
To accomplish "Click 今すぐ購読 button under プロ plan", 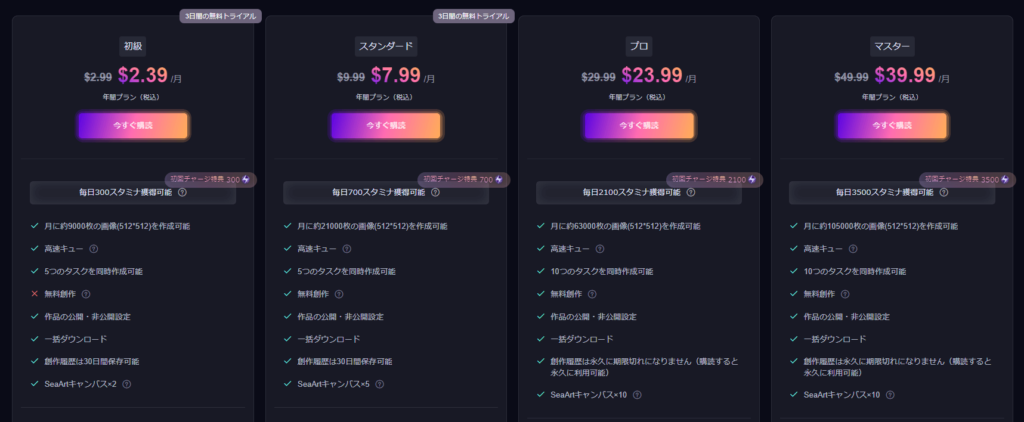I will (x=639, y=125).
